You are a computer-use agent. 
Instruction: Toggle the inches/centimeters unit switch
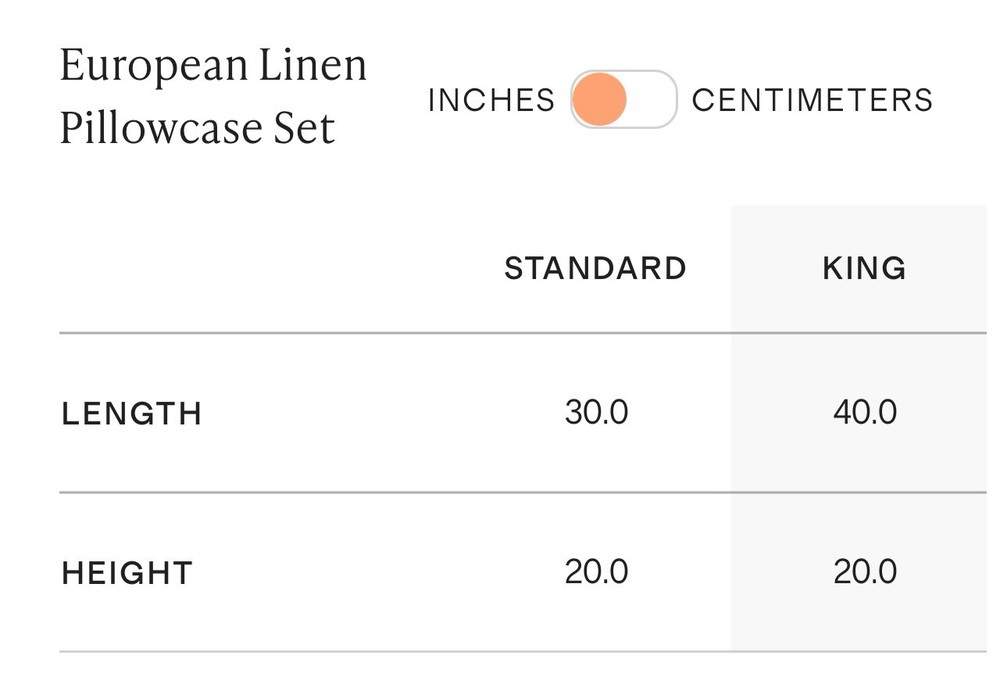624,100
